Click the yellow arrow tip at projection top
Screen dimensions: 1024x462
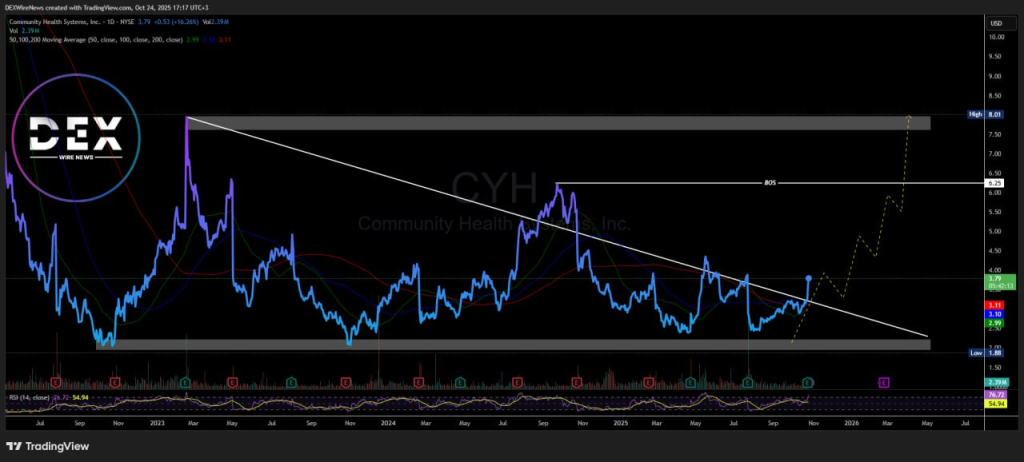pos(908,116)
